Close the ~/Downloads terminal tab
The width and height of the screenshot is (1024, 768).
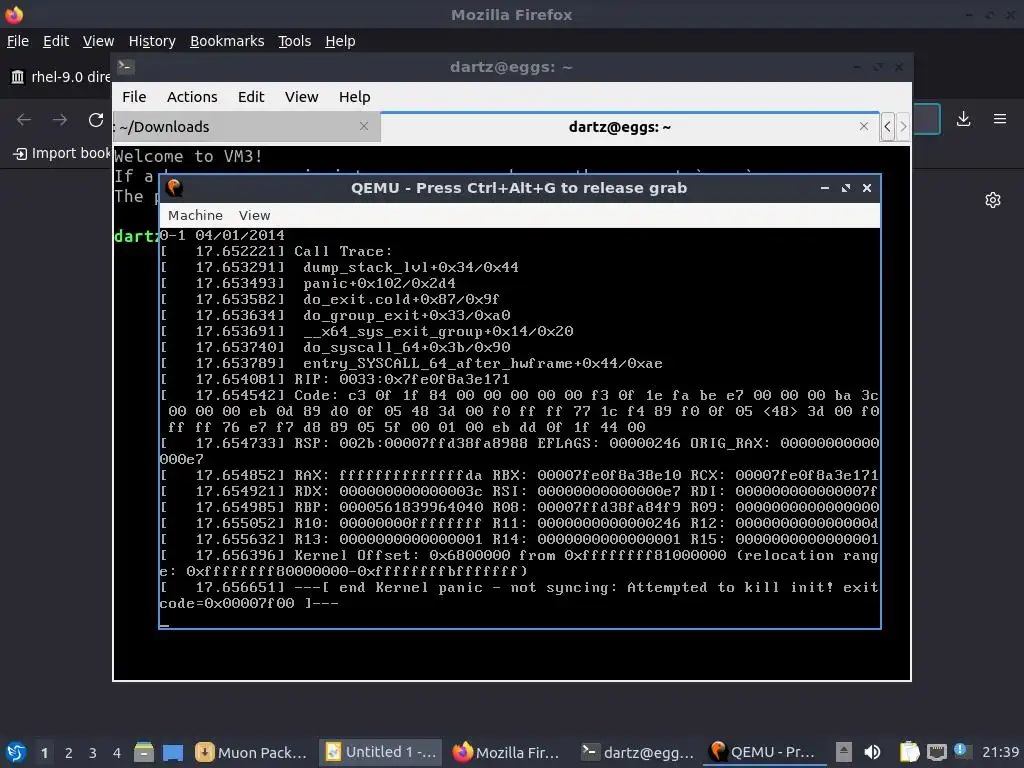pyautogui.click(x=364, y=126)
